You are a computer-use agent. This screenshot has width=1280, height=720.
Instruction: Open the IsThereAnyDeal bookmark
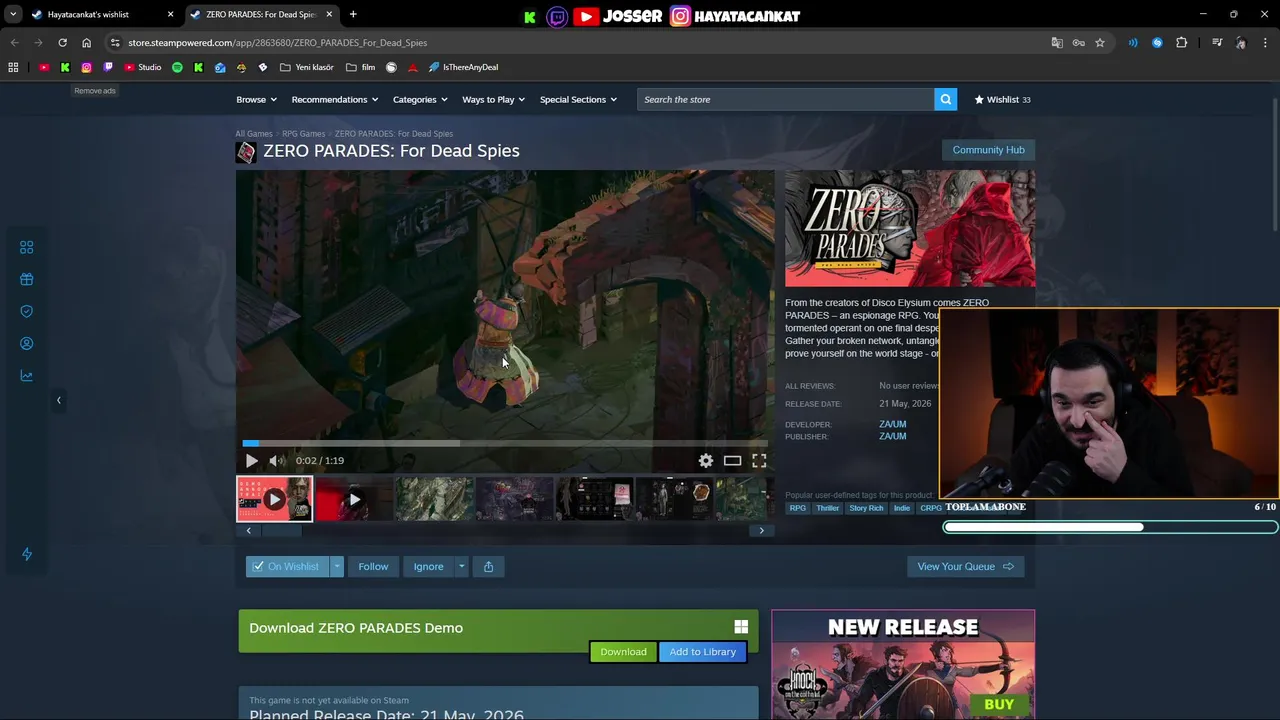pos(463,67)
